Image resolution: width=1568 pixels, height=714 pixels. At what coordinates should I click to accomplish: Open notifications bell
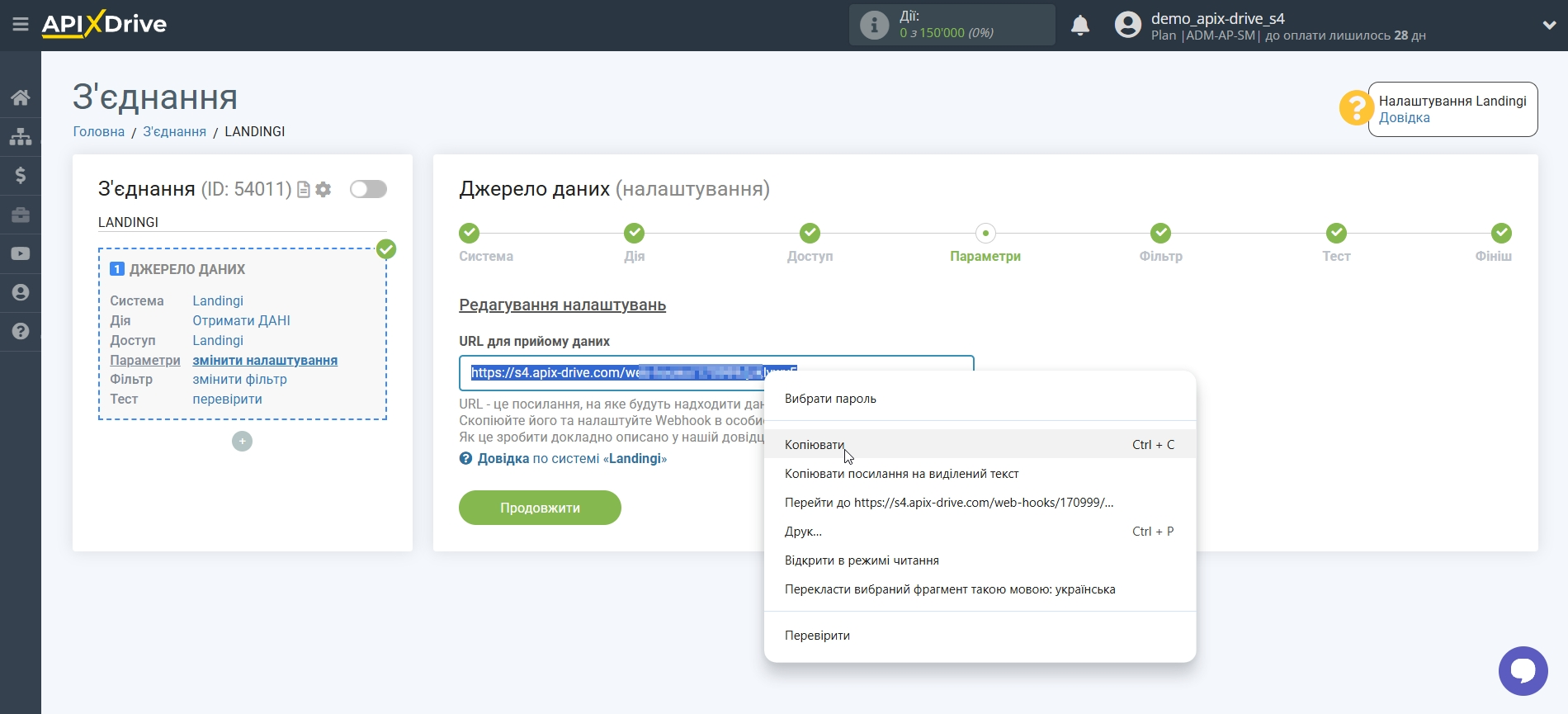[x=1080, y=26]
